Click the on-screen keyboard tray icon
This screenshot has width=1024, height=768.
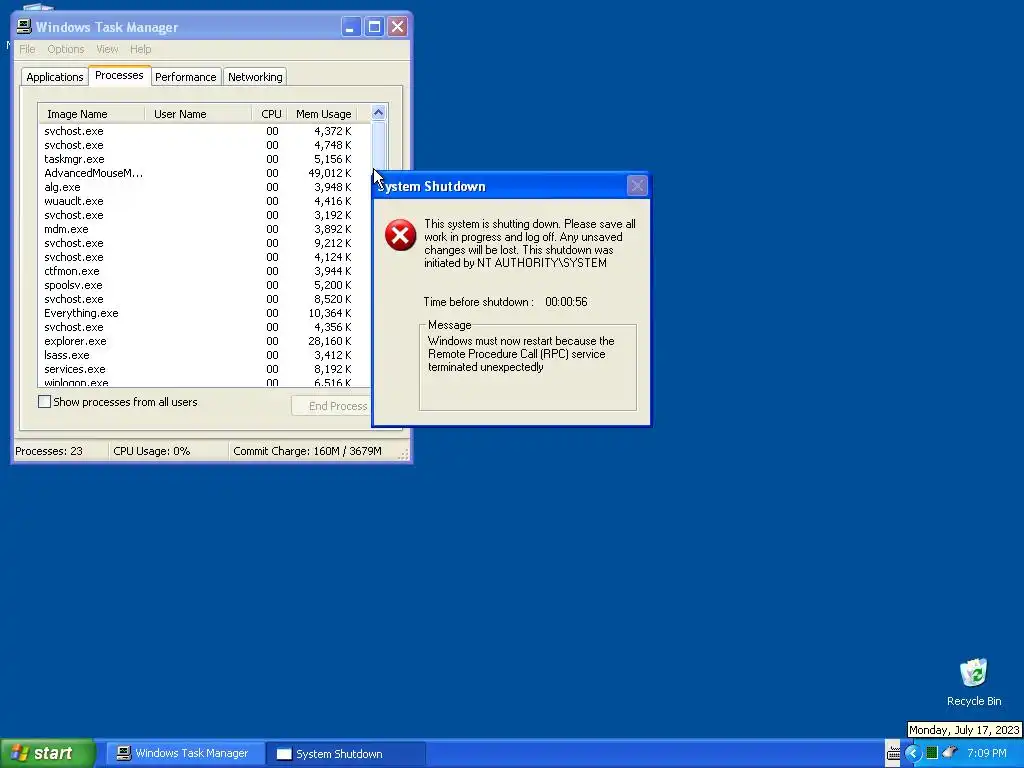(x=893, y=753)
